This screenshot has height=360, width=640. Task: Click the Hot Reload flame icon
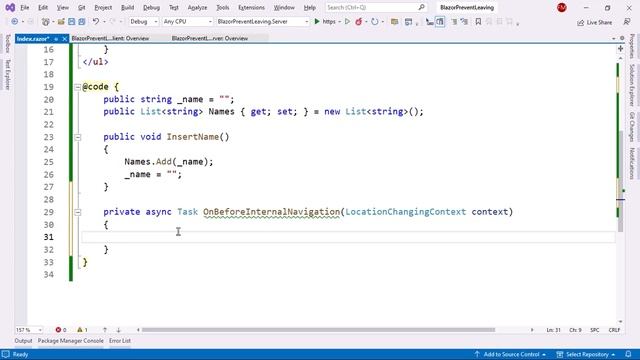359,22
